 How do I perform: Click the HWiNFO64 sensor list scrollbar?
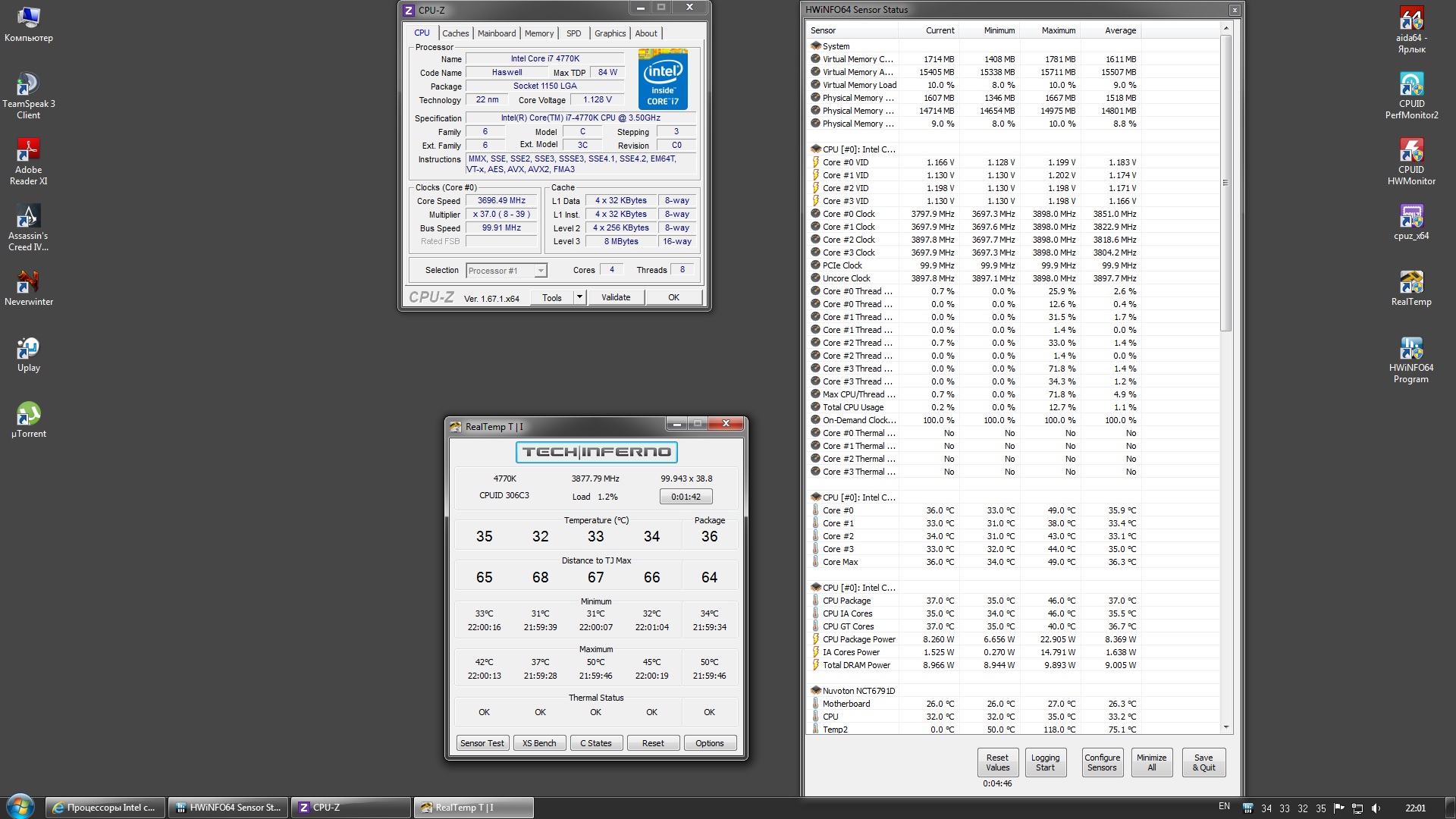point(1225,183)
